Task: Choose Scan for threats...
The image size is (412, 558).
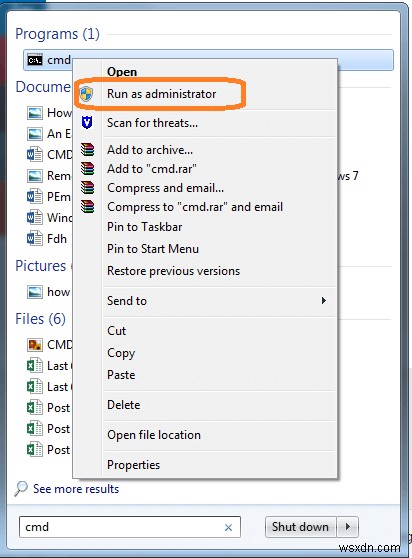Action: pos(152,123)
